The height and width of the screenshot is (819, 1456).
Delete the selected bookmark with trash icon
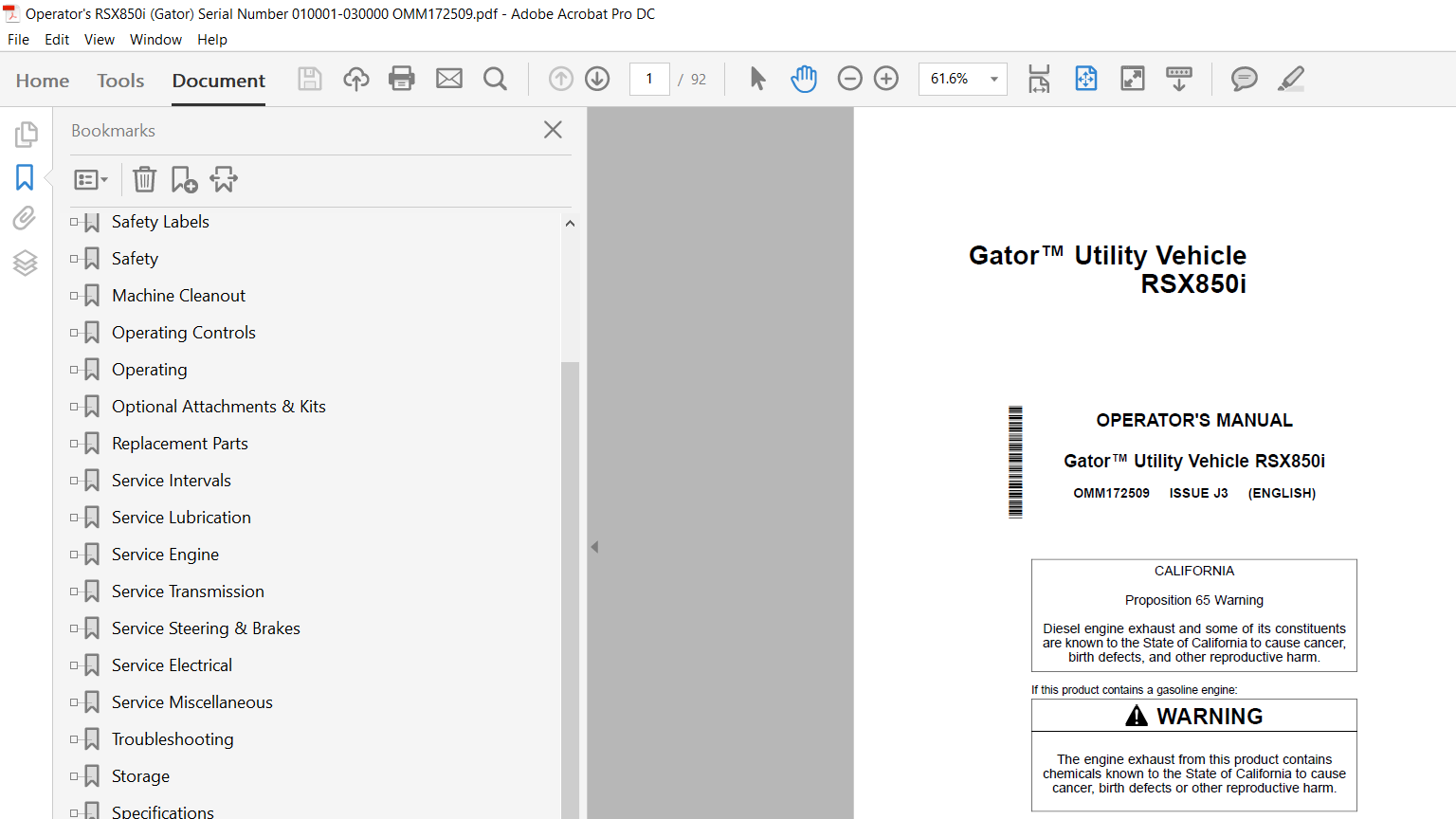144,179
